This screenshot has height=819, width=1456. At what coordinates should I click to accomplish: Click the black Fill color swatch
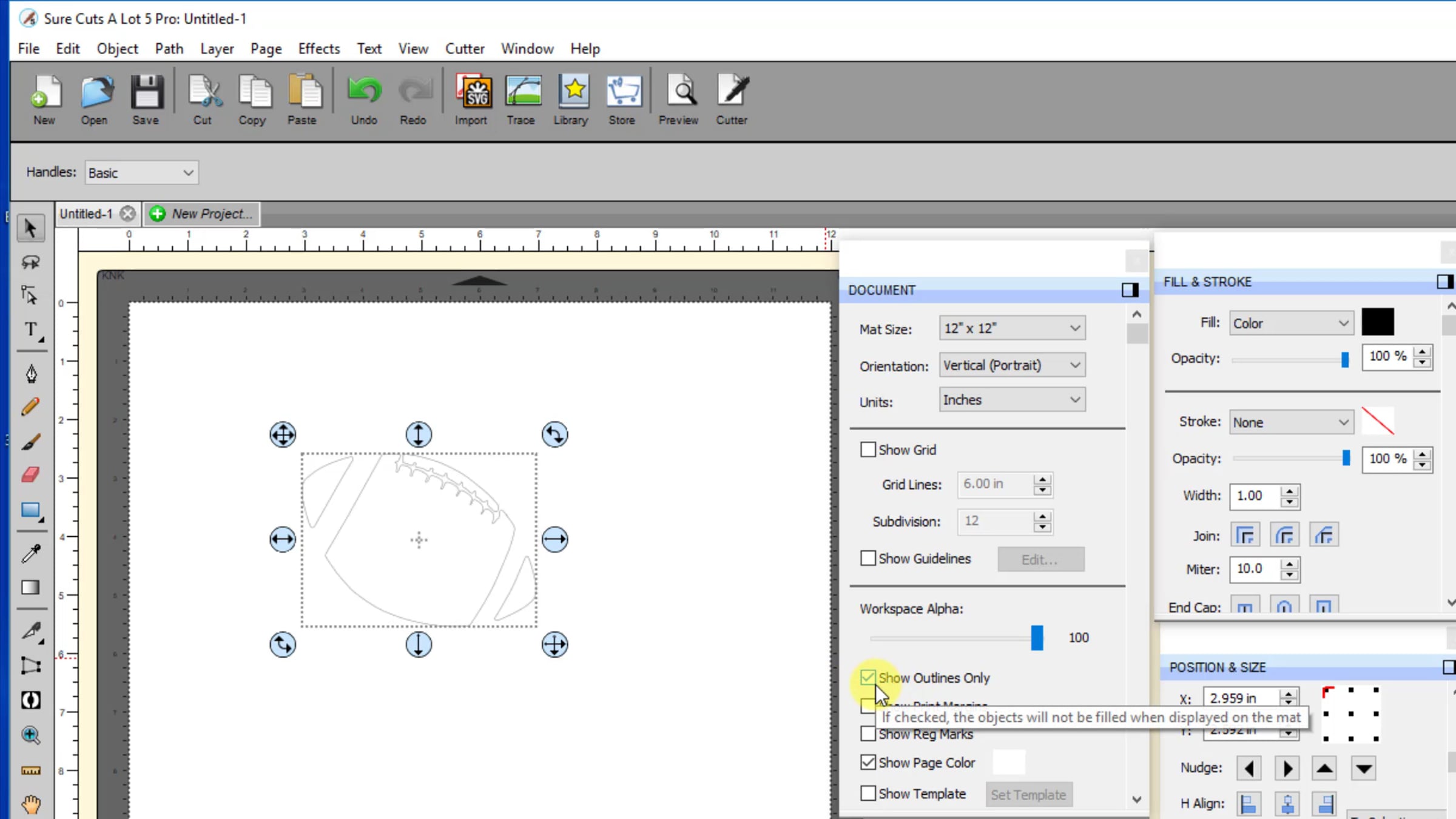pyautogui.click(x=1378, y=322)
